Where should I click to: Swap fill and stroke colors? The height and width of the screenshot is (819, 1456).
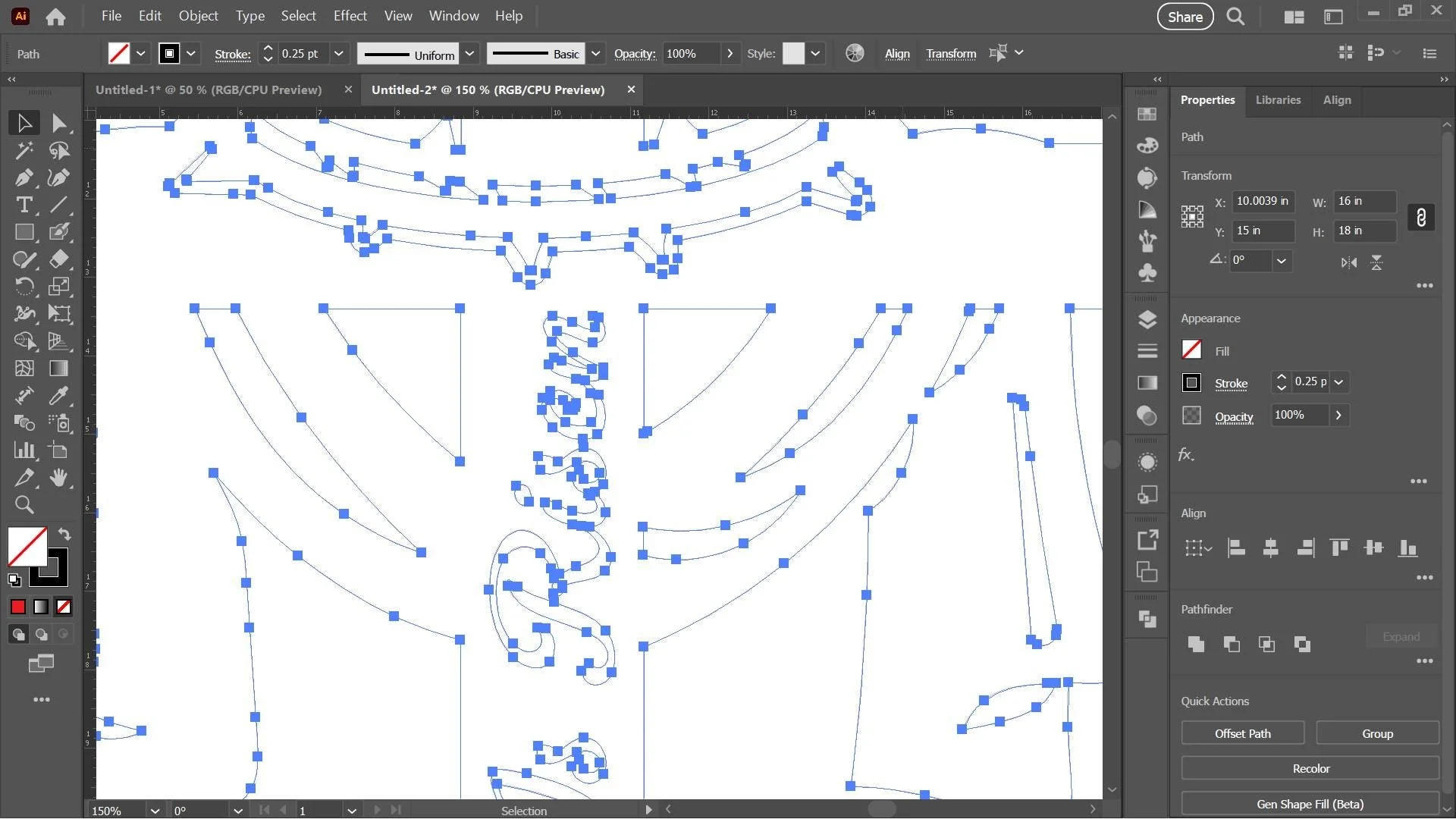click(x=64, y=534)
